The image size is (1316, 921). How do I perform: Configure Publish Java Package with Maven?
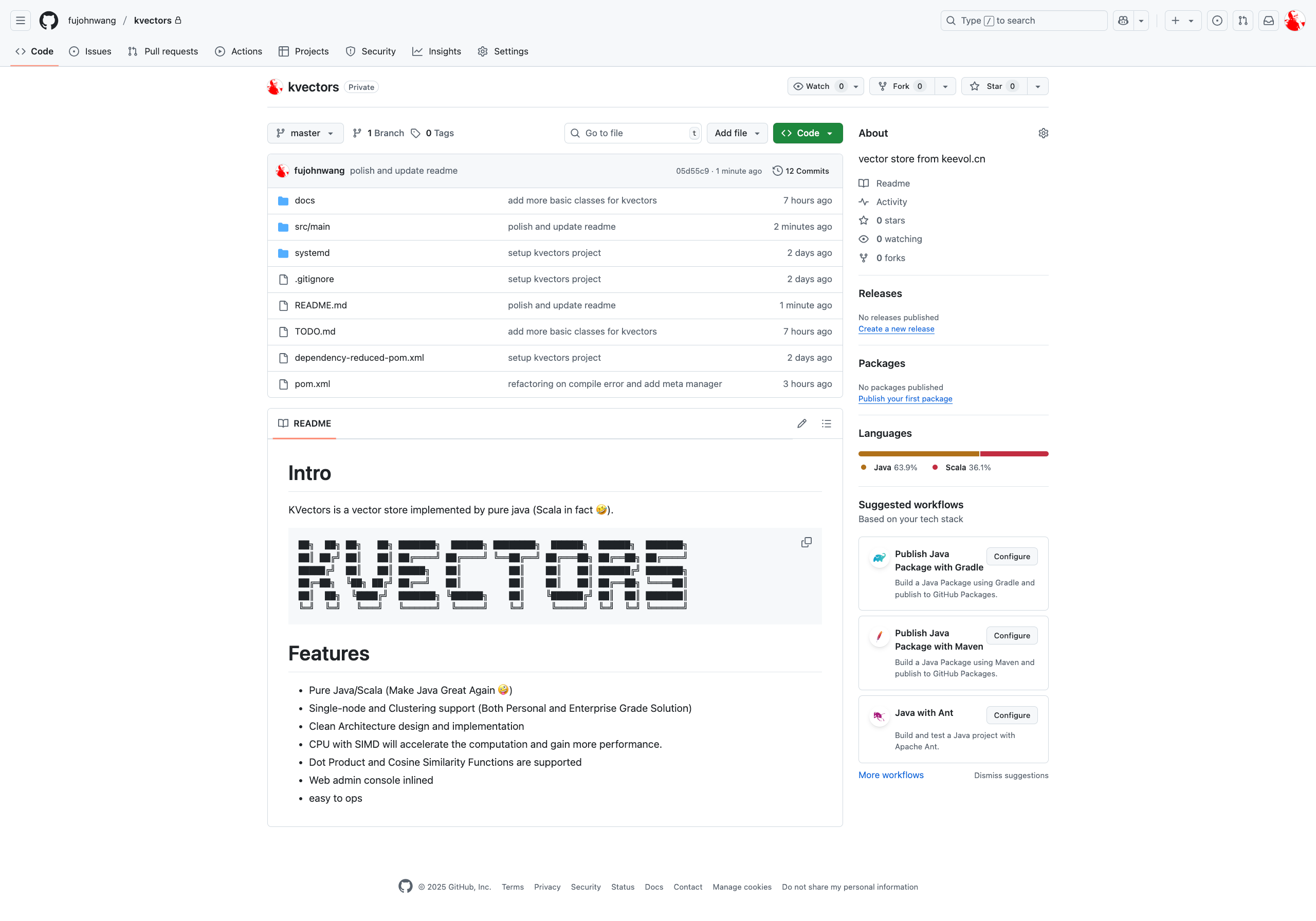pyautogui.click(x=1012, y=636)
